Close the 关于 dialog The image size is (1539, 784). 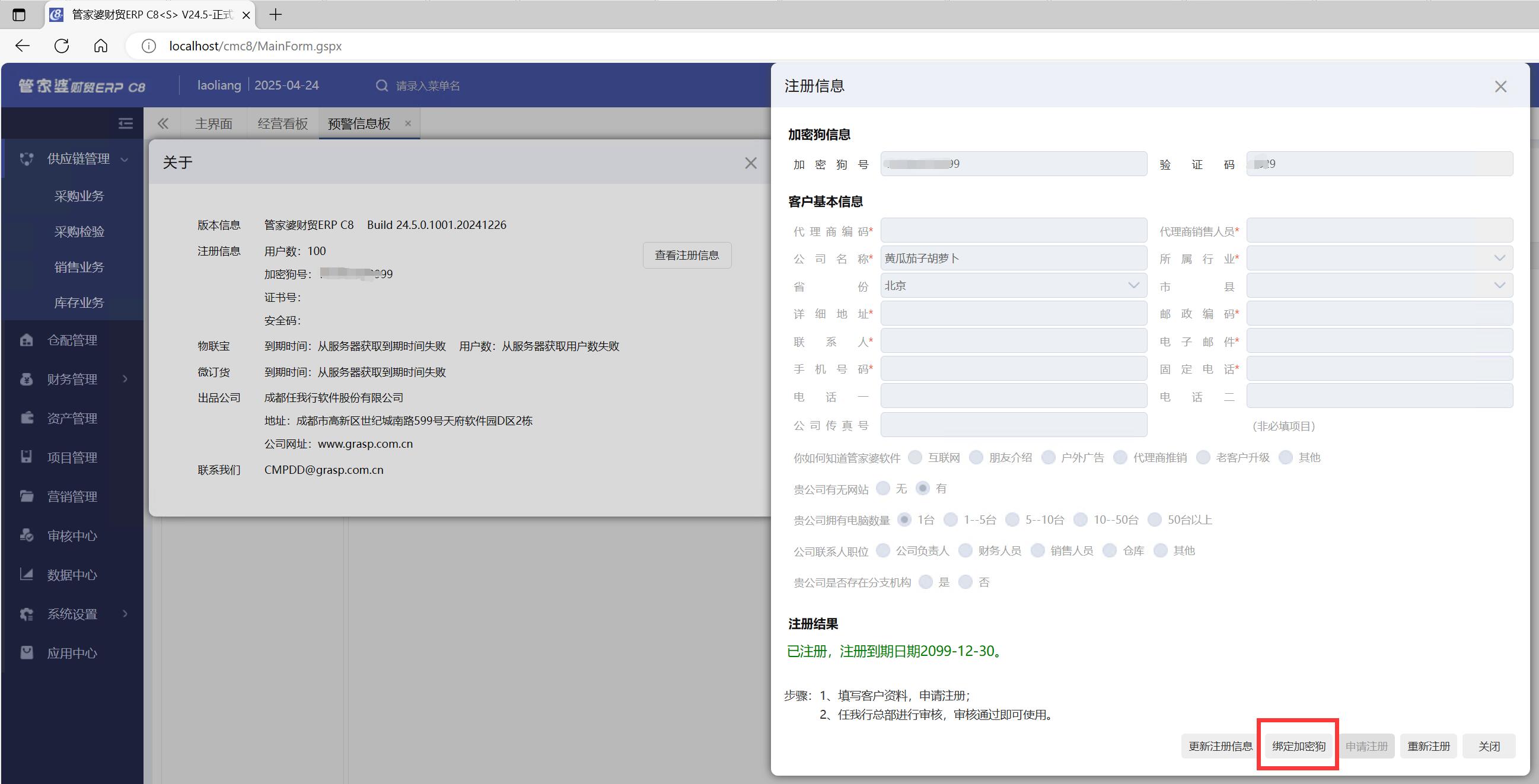(751, 163)
